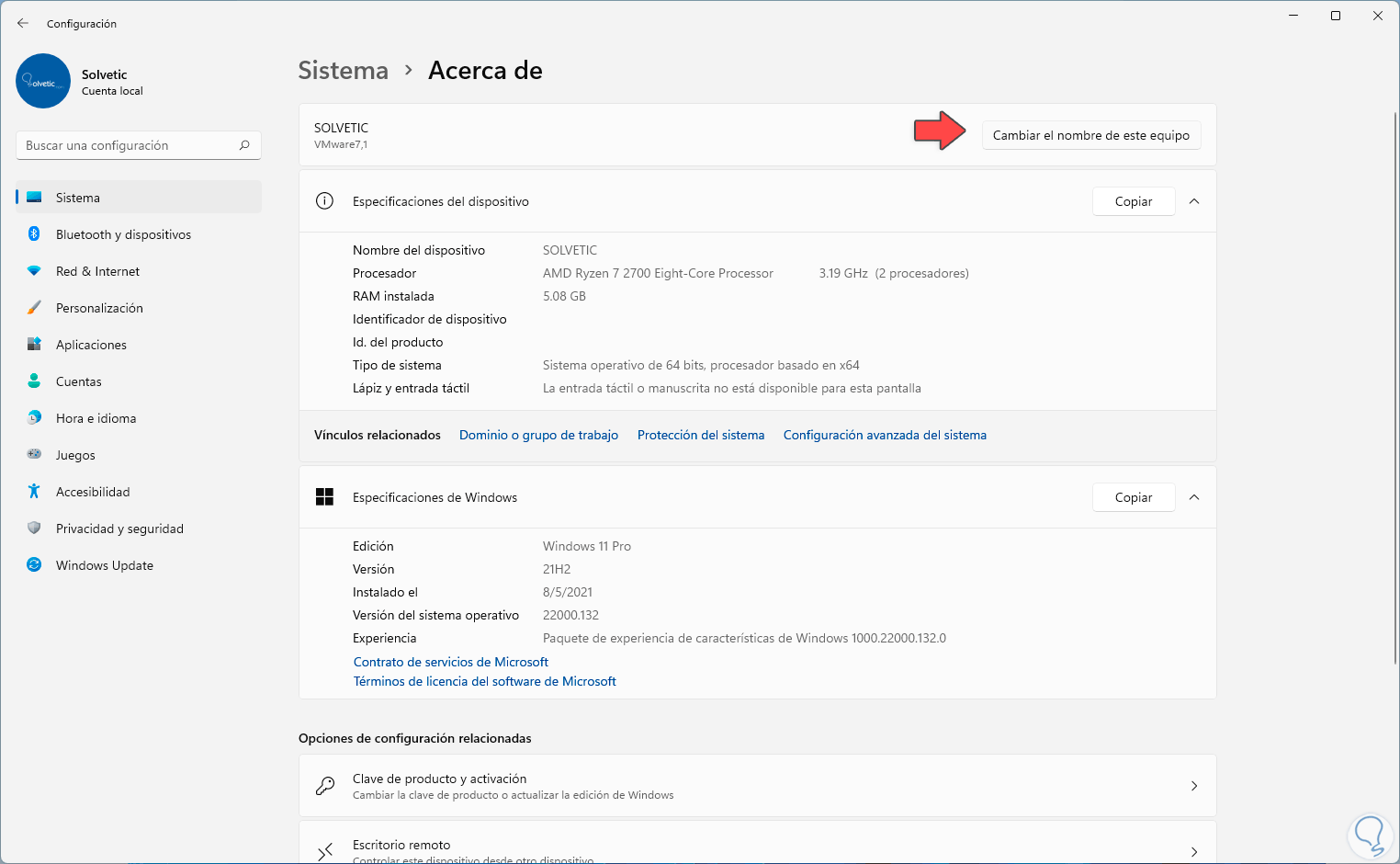Collapse the Especificaciones del dispositivo section
1400x864 pixels.
point(1194,201)
